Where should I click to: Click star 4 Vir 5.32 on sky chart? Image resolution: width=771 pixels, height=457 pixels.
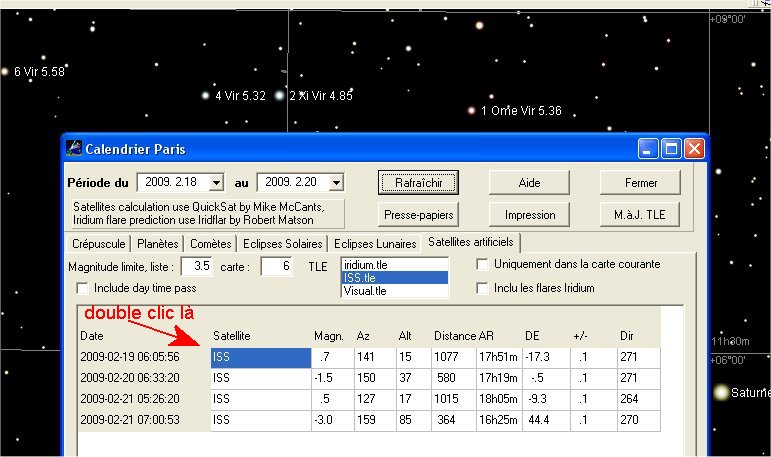click(206, 95)
